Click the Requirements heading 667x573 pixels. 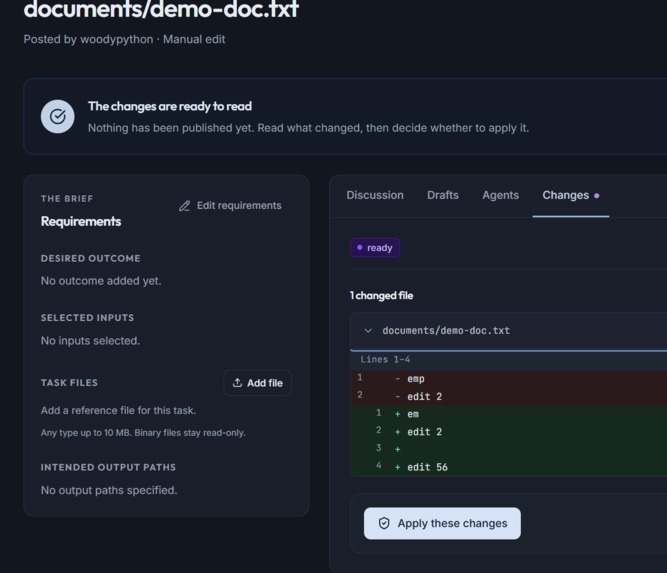(x=81, y=222)
